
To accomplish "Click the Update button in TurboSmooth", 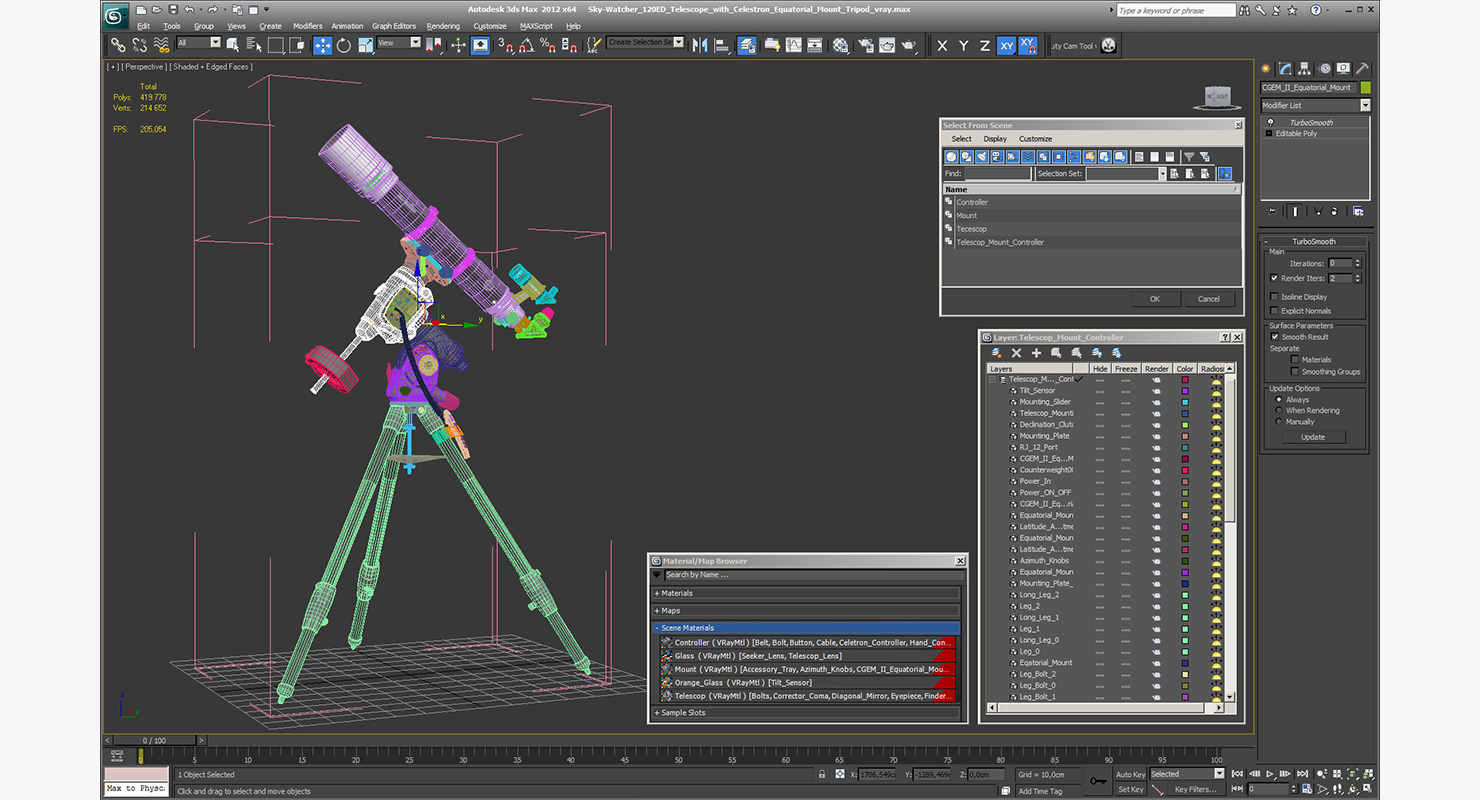I will [1313, 437].
